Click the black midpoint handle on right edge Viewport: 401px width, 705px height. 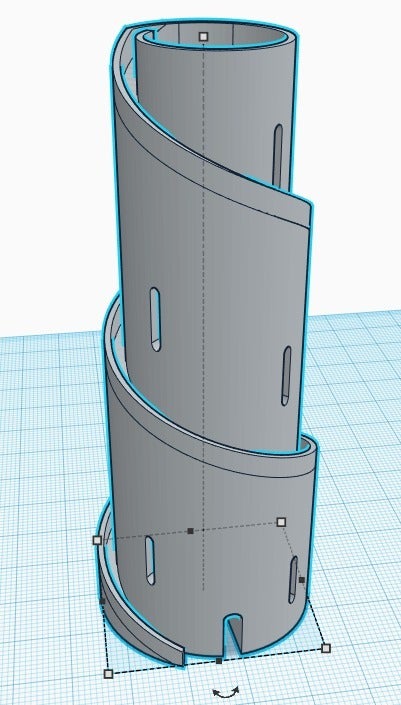pyautogui.click(x=302, y=580)
